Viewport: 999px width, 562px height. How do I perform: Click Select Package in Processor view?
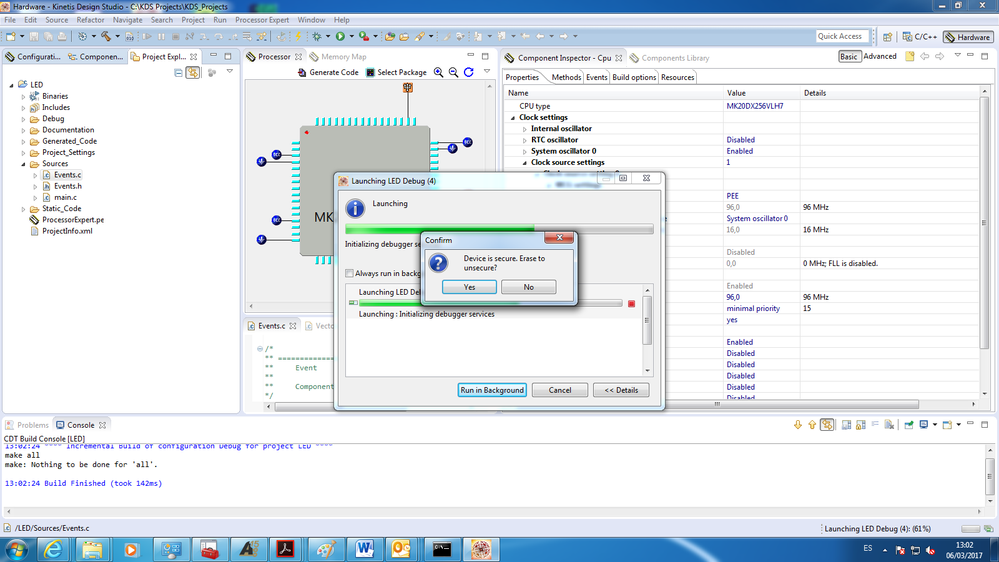(396, 72)
